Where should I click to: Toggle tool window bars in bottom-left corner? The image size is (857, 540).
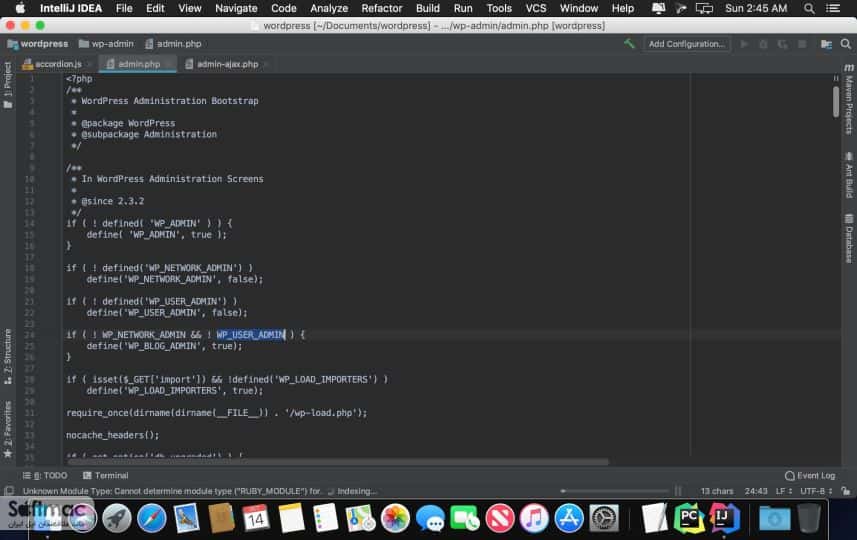click(9, 491)
